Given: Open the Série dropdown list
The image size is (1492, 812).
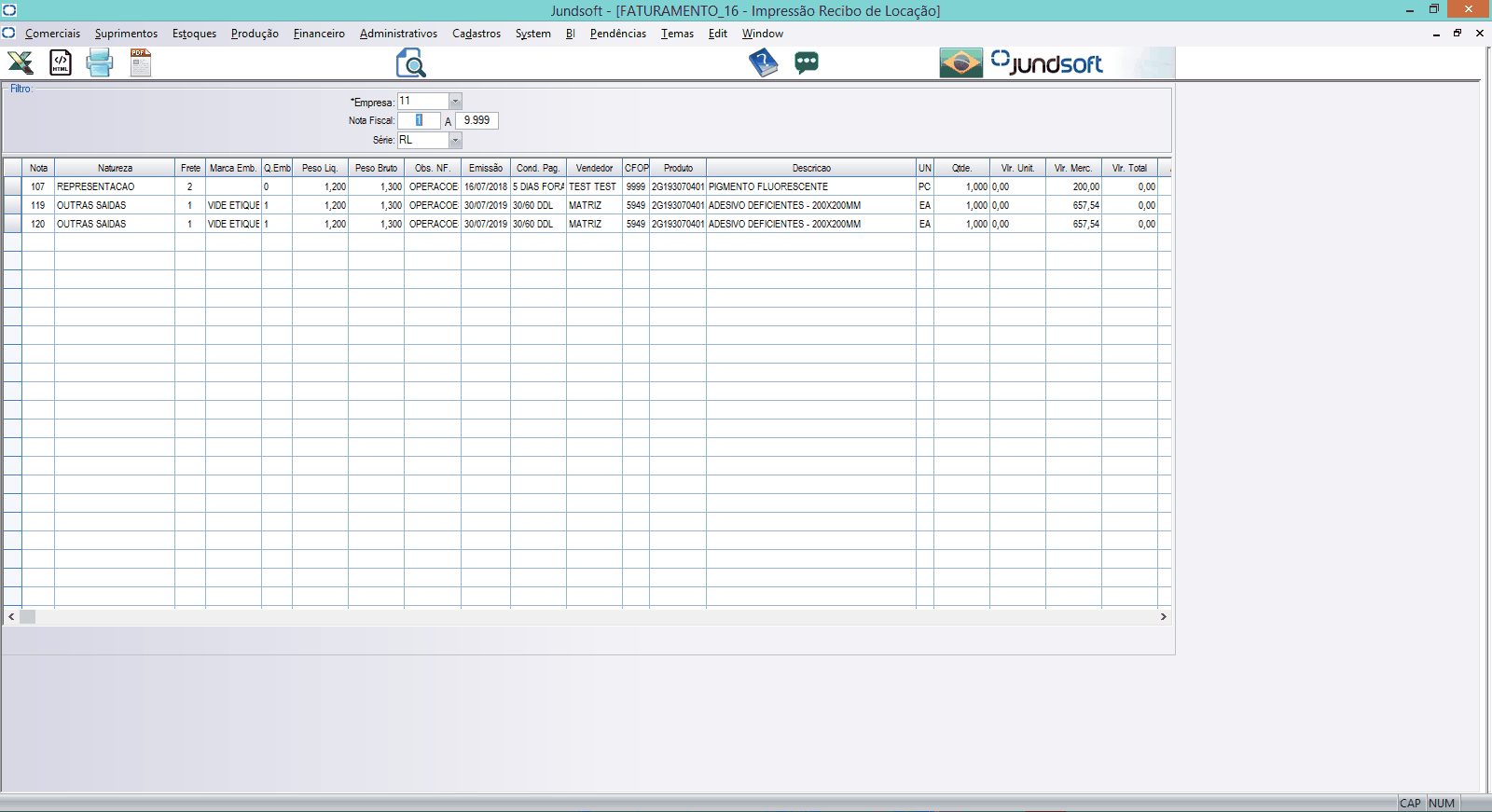Looking at the screenshot, I should click(x=455, y=140).
